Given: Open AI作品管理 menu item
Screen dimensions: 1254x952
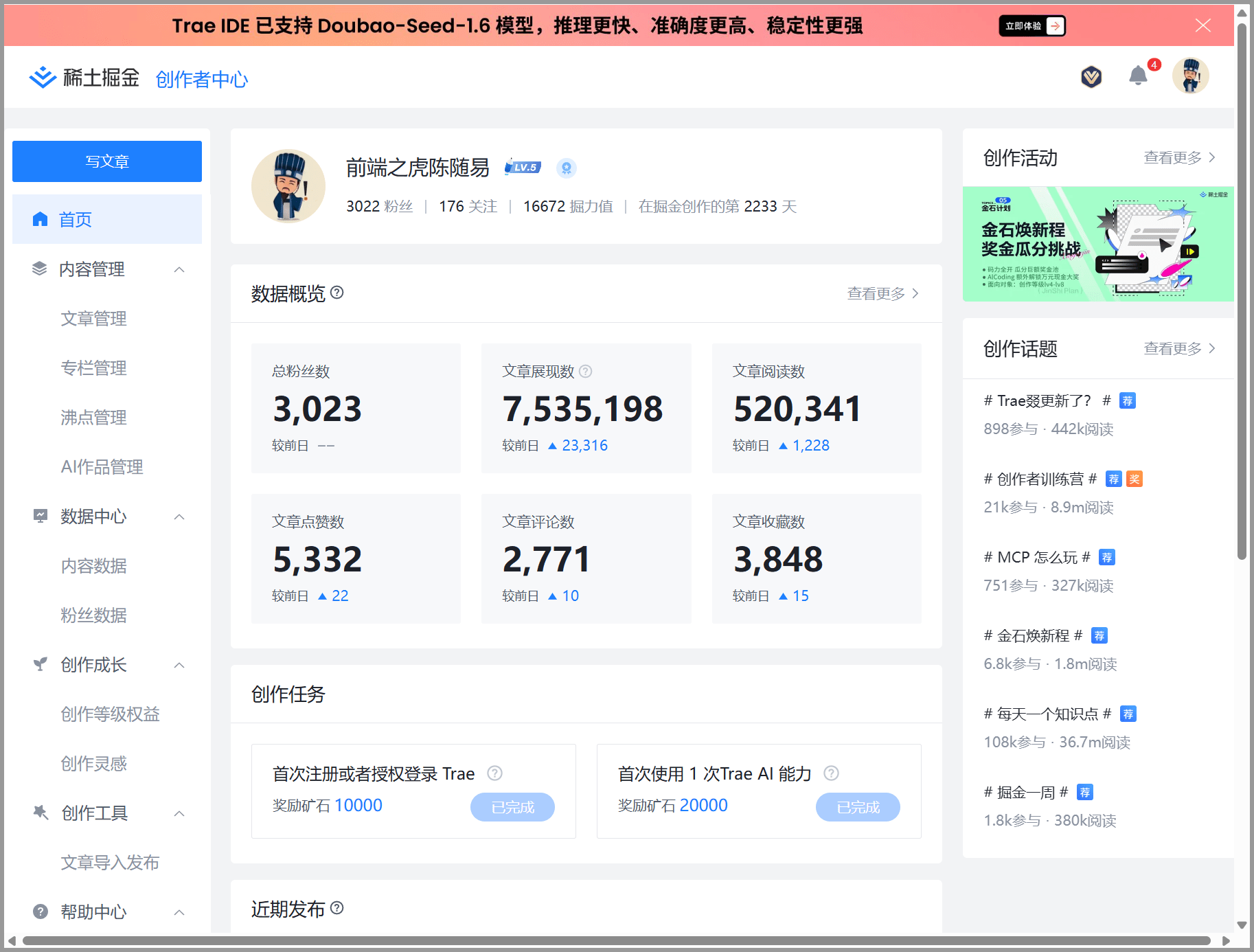Looking at the screenshot, I should click(102, 467).
